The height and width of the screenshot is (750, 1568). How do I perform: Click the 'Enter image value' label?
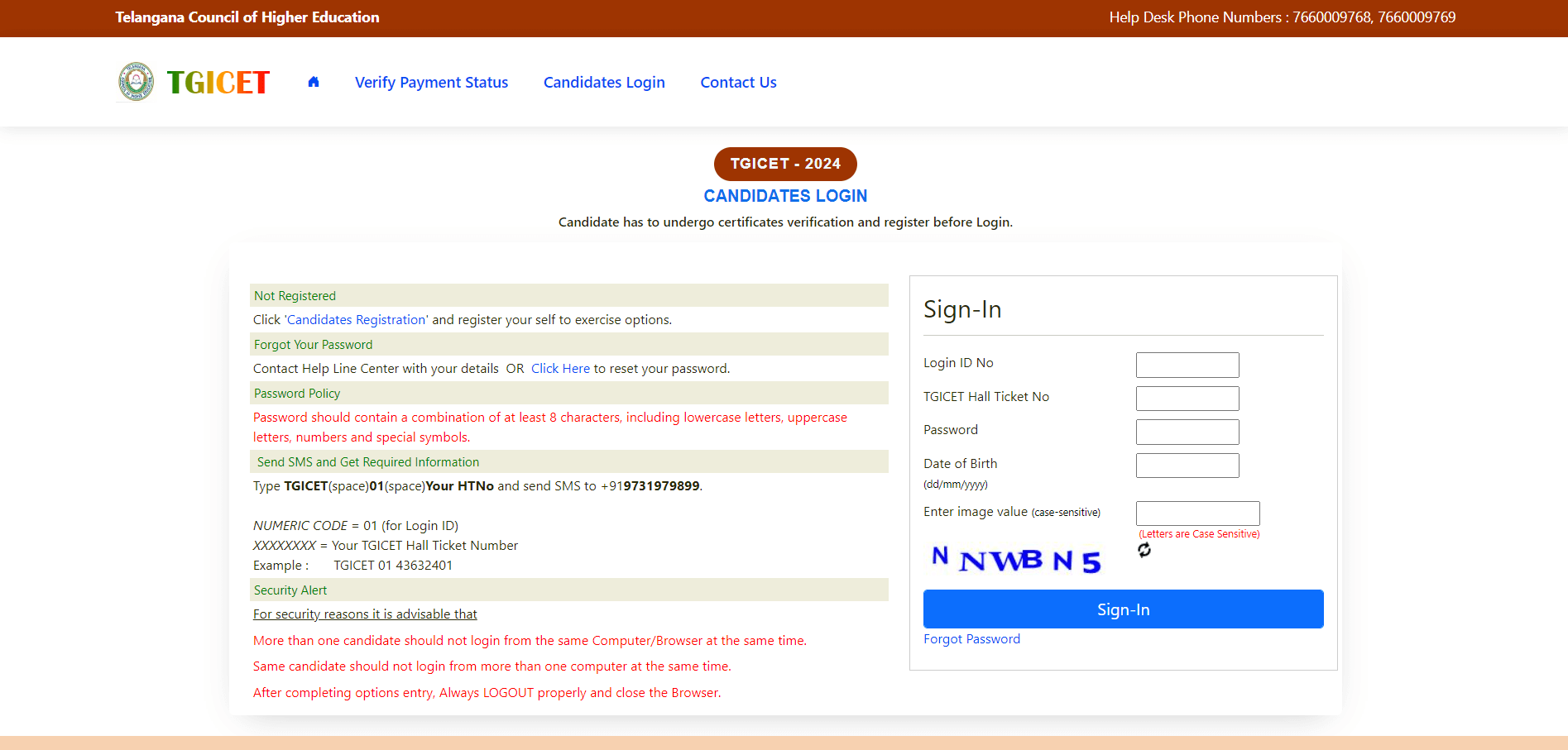point(1012,512)
